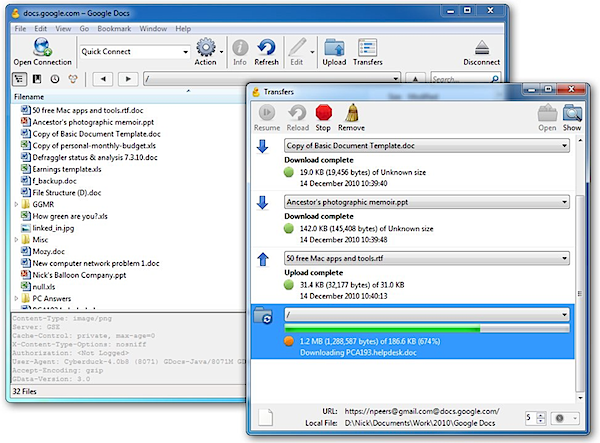600x443 pixels.
Task: Open the Edit button's dropdown arrow
Action: [312, 52]
